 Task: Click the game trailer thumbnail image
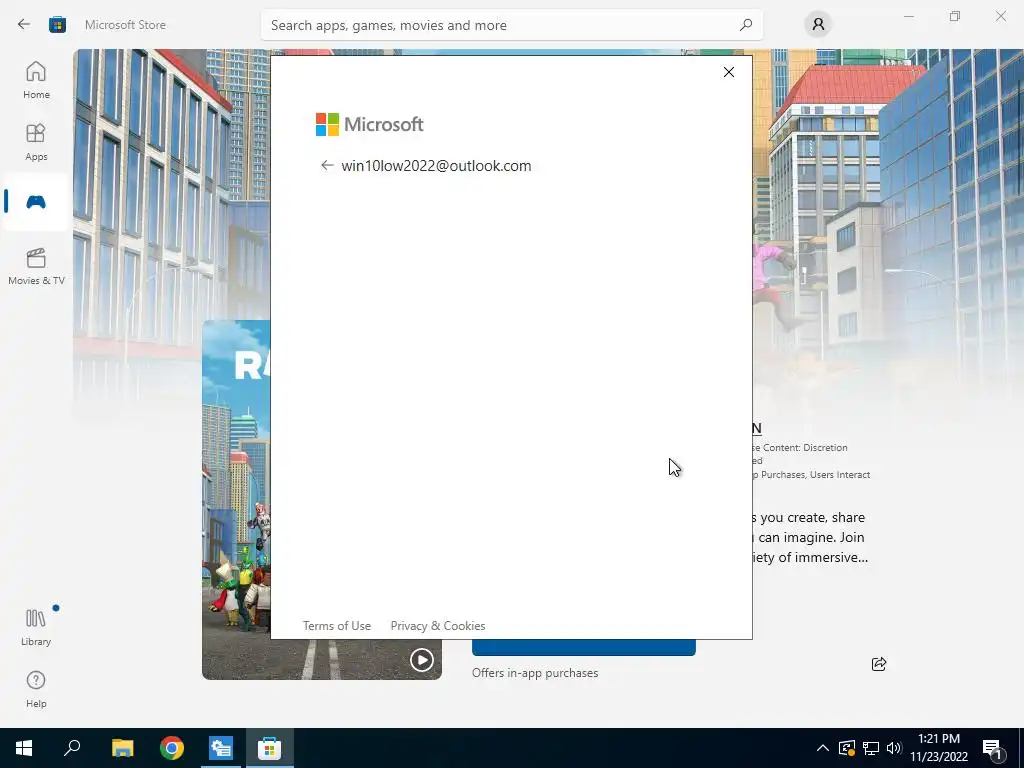point(236,500)
